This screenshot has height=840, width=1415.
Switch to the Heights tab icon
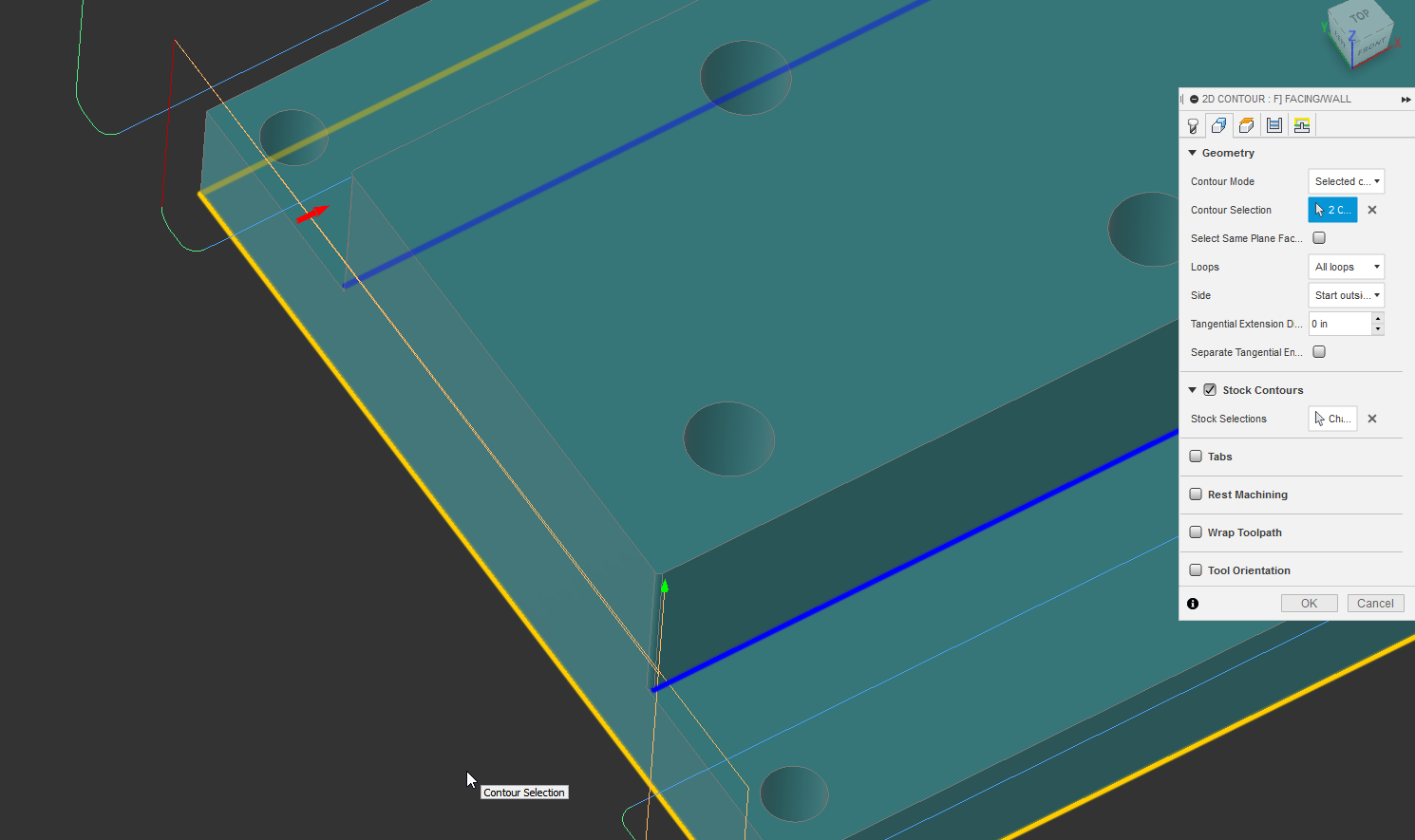[1246, 124]
